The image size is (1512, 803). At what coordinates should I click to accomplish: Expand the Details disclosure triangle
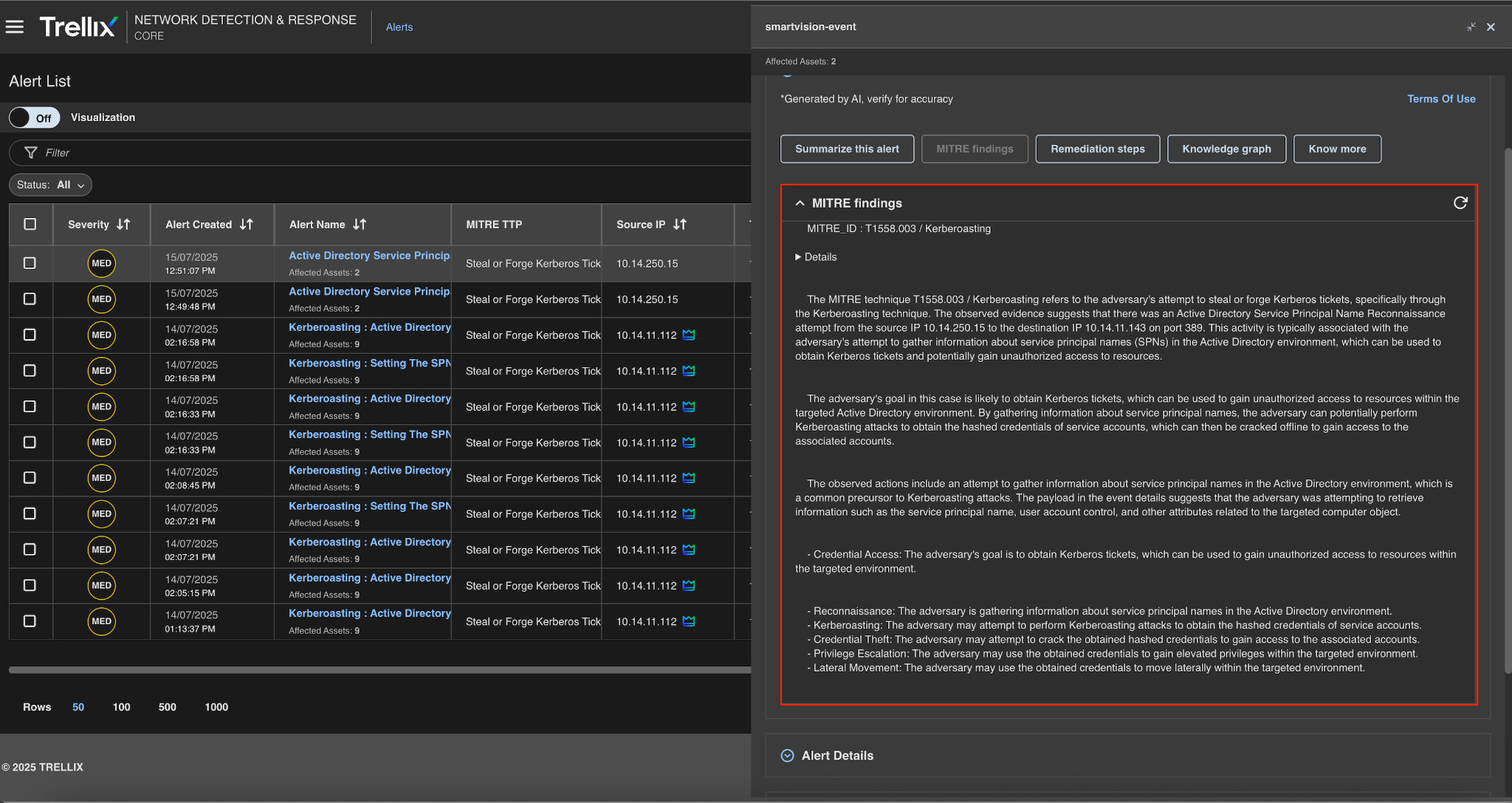click(x=798, y=257)
